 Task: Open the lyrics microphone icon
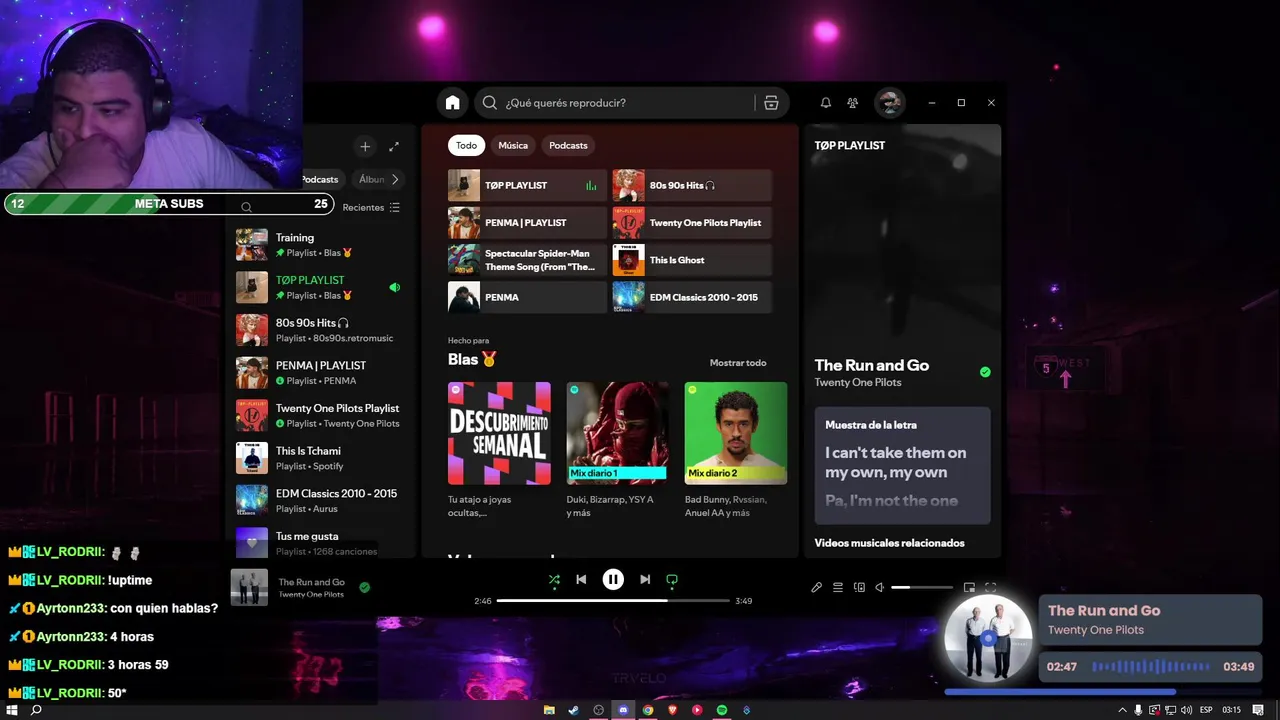pyautogui.click(x=816, y=587)
